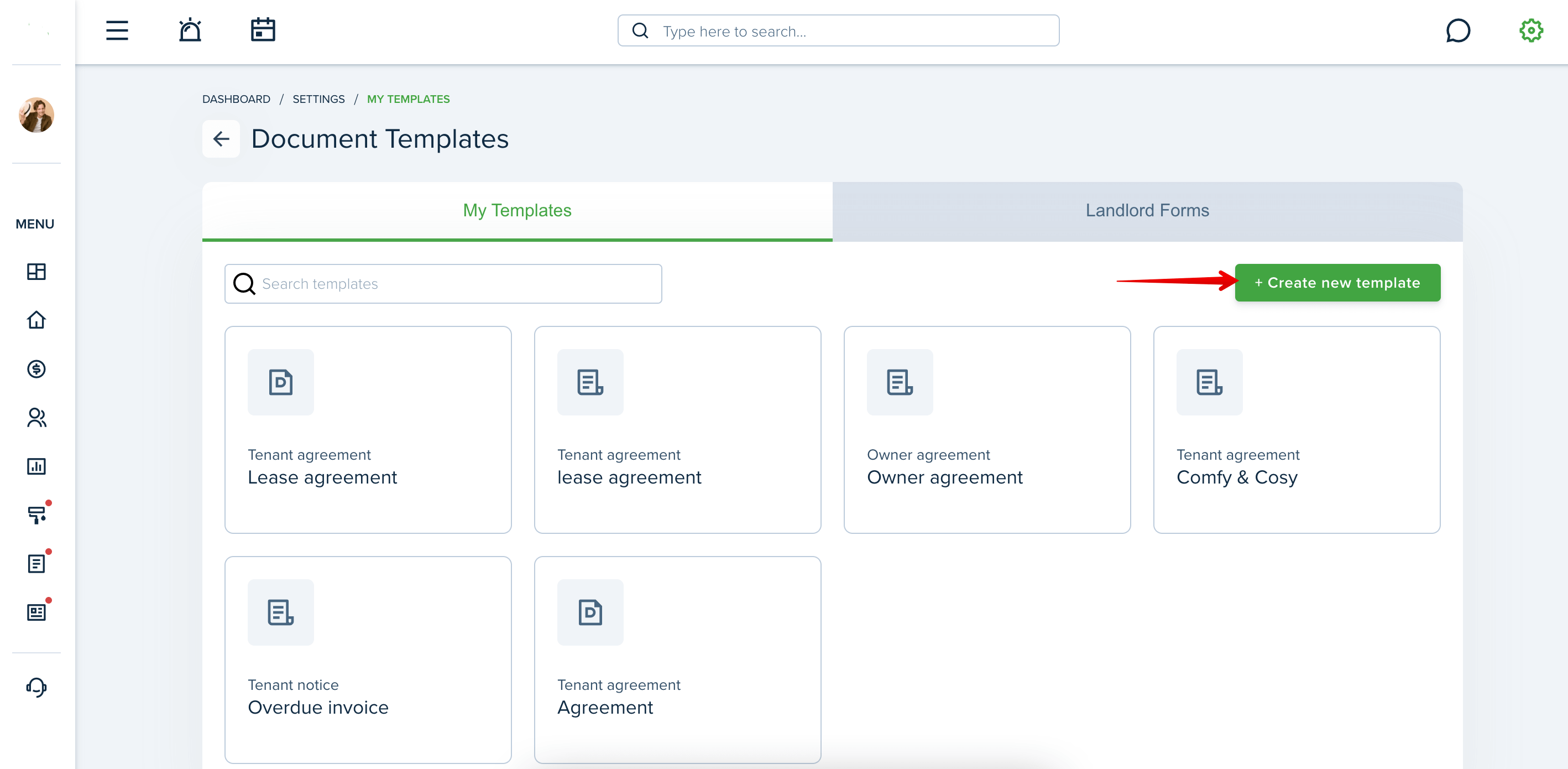1568x769 pixels.
Task: Open the support headset icon in sidebar
Action: (36, 688)
